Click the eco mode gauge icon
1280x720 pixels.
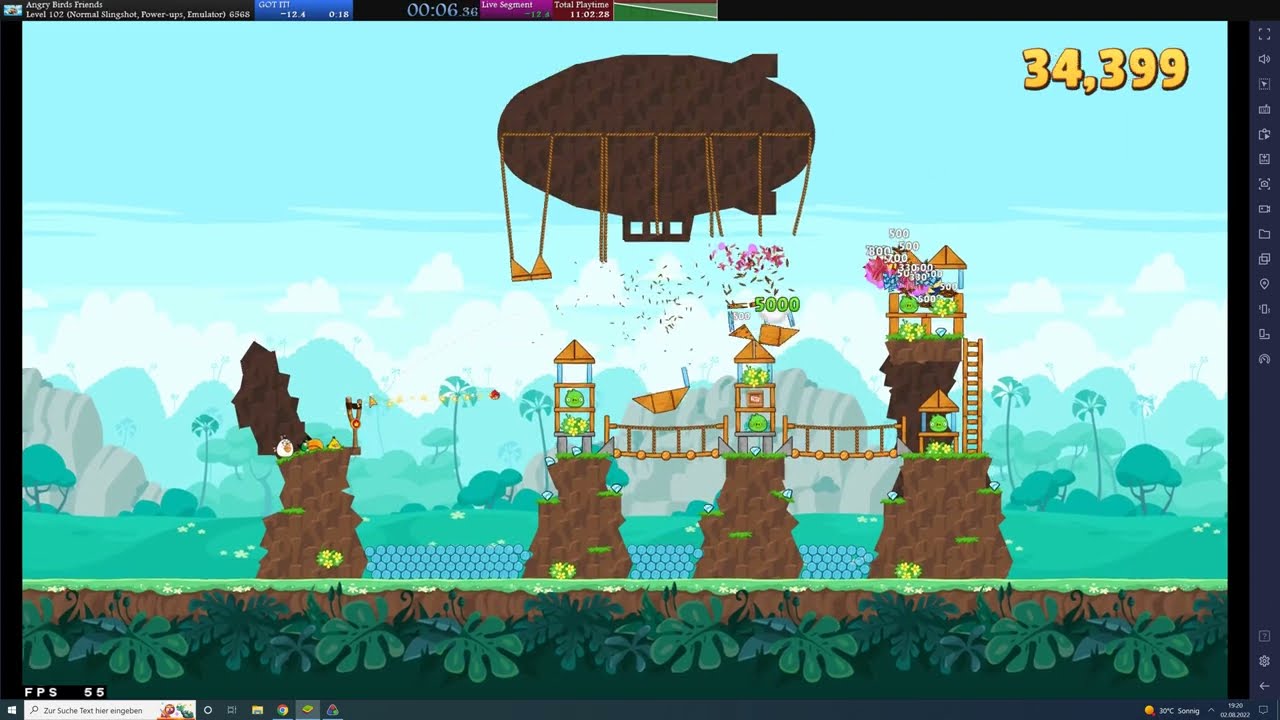point(1264,359)
